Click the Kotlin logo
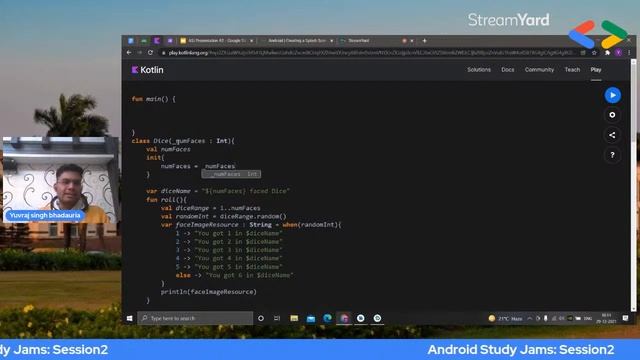 pos(147,70)
